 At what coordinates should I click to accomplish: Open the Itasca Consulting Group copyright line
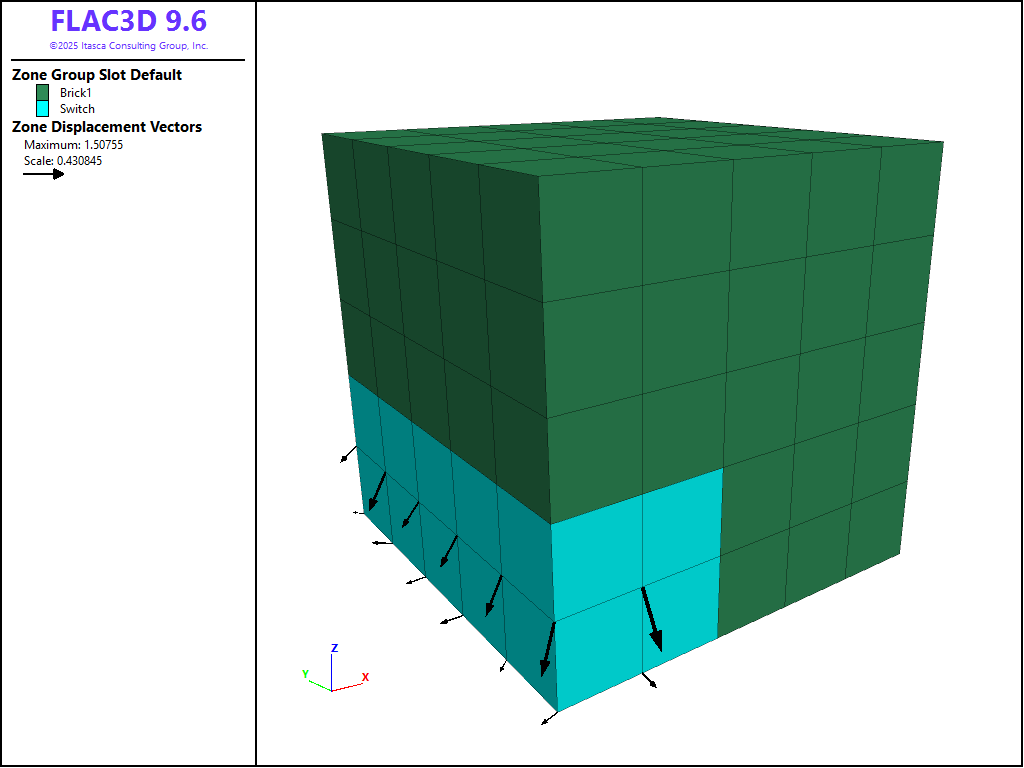(x=128, y=46)
